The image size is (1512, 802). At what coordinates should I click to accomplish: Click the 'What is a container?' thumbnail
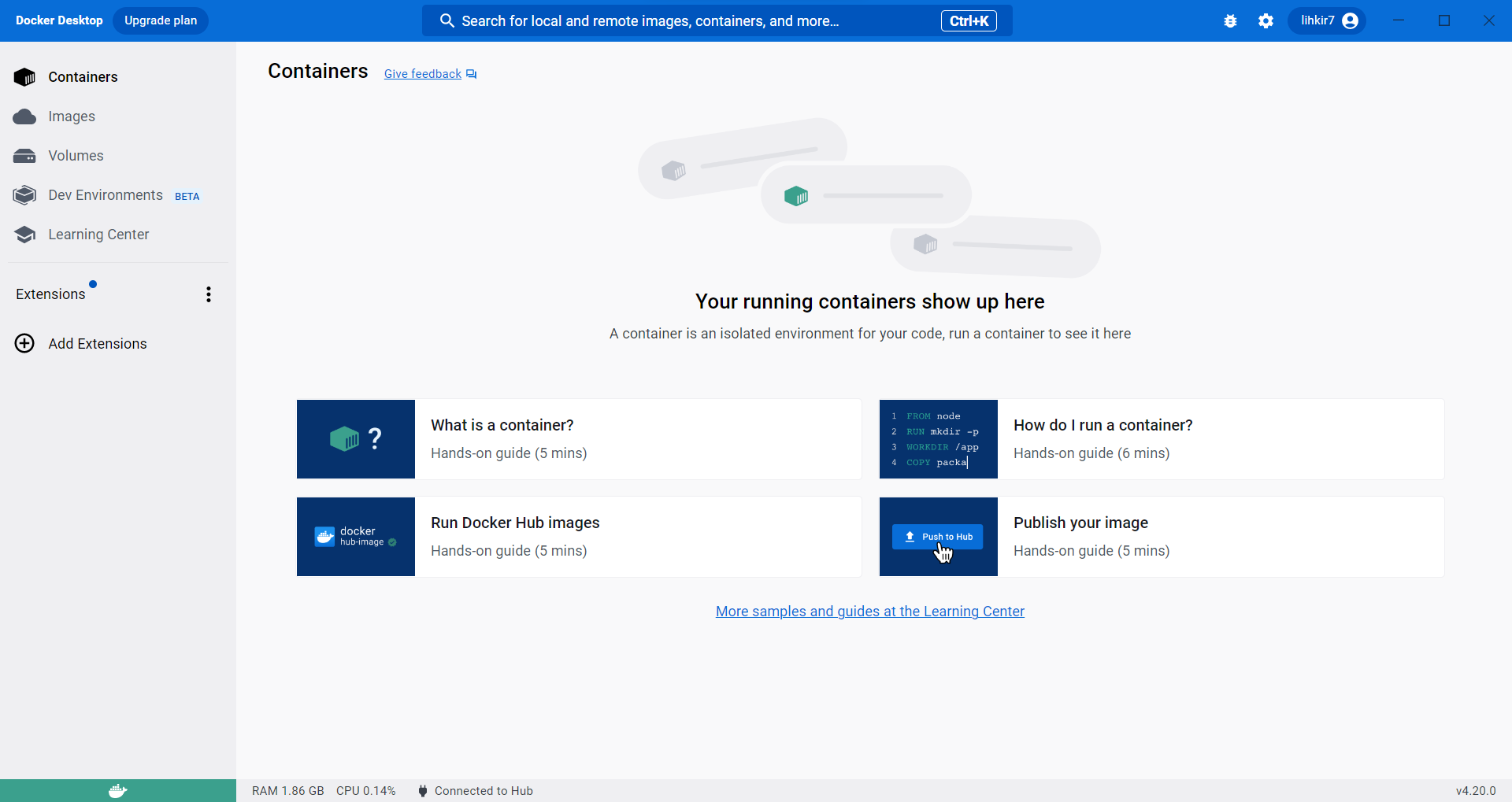point(356,439)
